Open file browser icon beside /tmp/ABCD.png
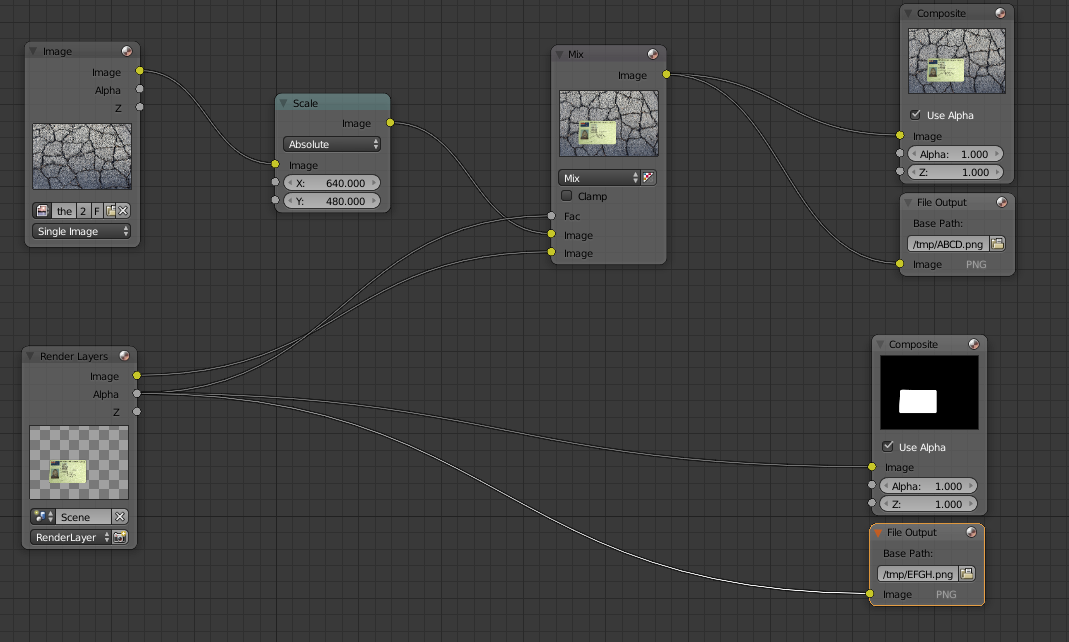Viewport: 1069px width, 642px height. click(997, 243)
